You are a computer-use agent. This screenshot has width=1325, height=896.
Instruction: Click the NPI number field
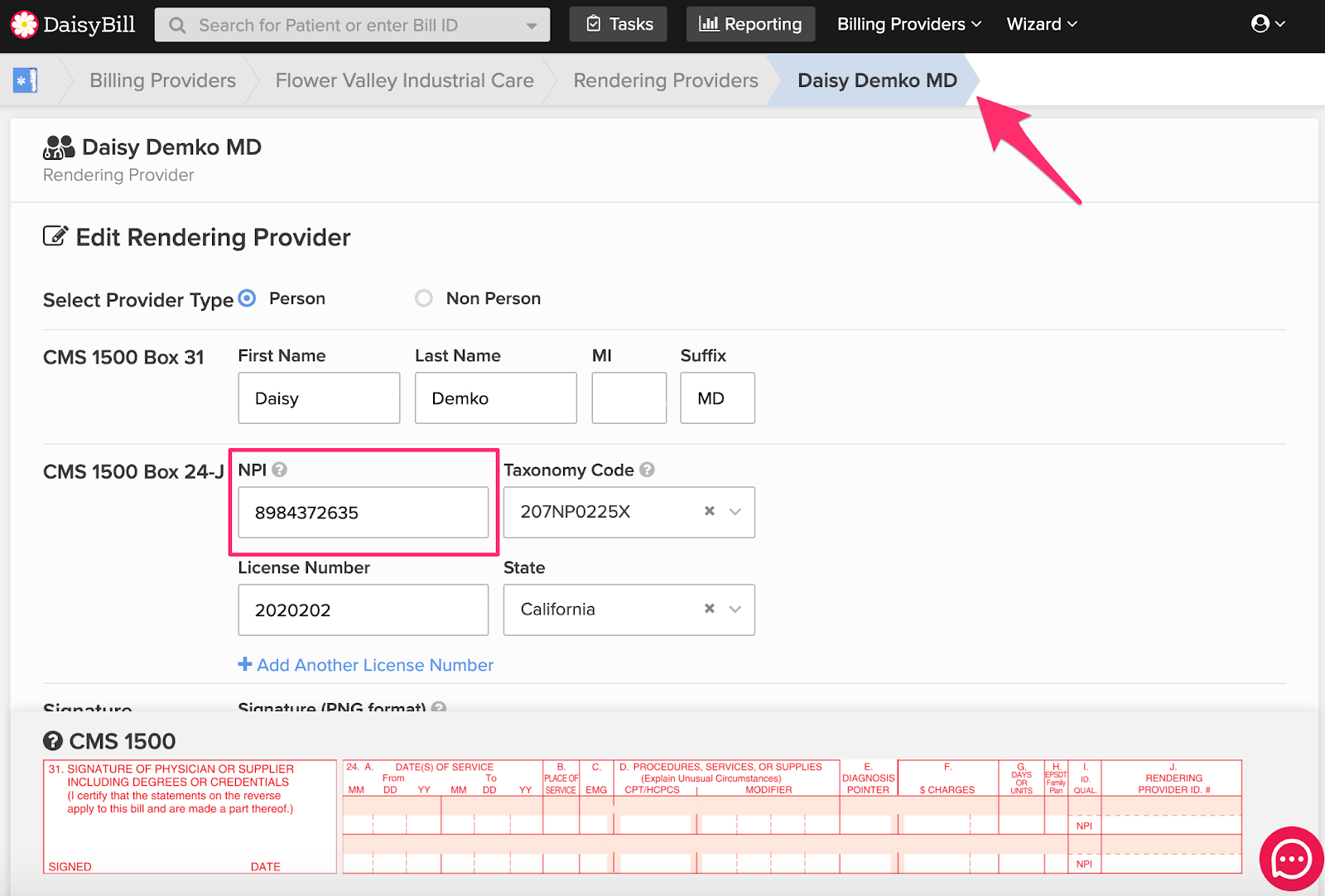[364, 513]
